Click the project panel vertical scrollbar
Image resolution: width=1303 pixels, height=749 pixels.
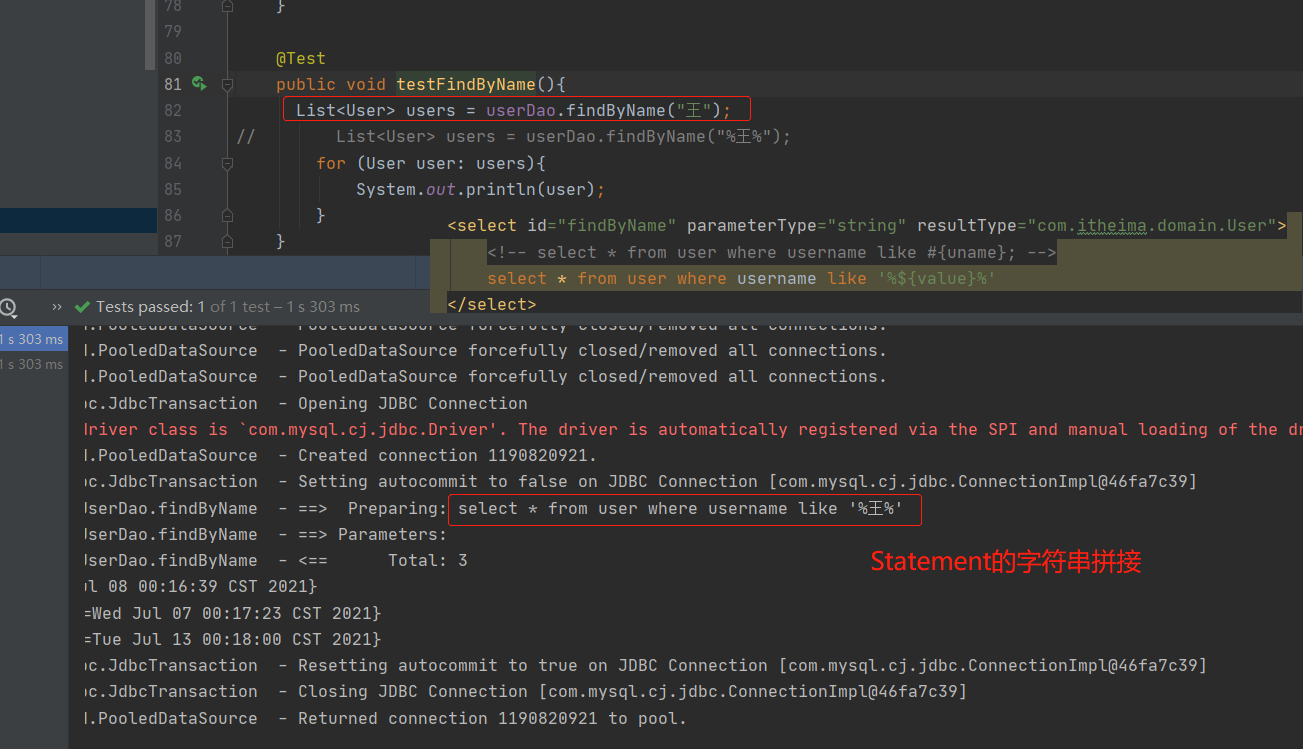[x=151, y=35]
